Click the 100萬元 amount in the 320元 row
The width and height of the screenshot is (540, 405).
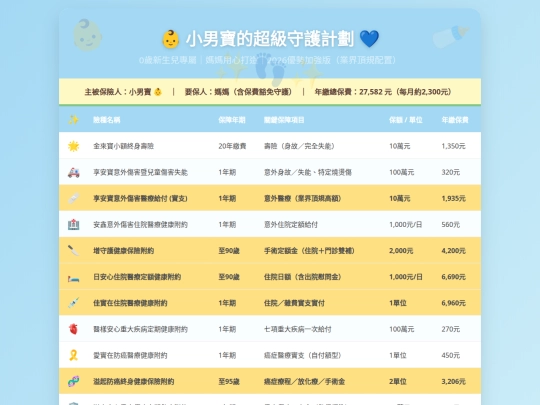pyautogui.click(x=402, y=172)
